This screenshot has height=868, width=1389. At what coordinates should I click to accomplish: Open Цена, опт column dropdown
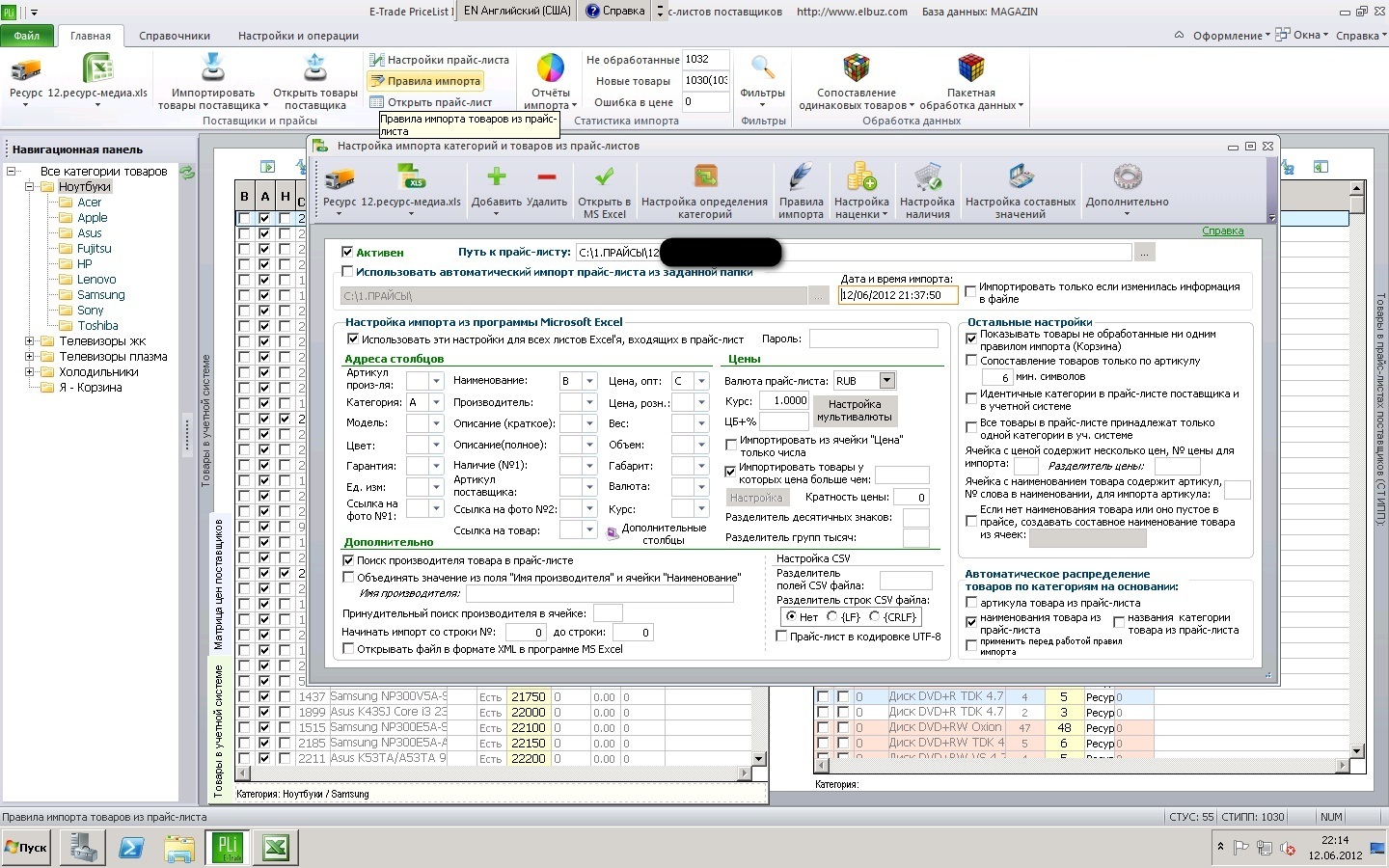[702, 381]
